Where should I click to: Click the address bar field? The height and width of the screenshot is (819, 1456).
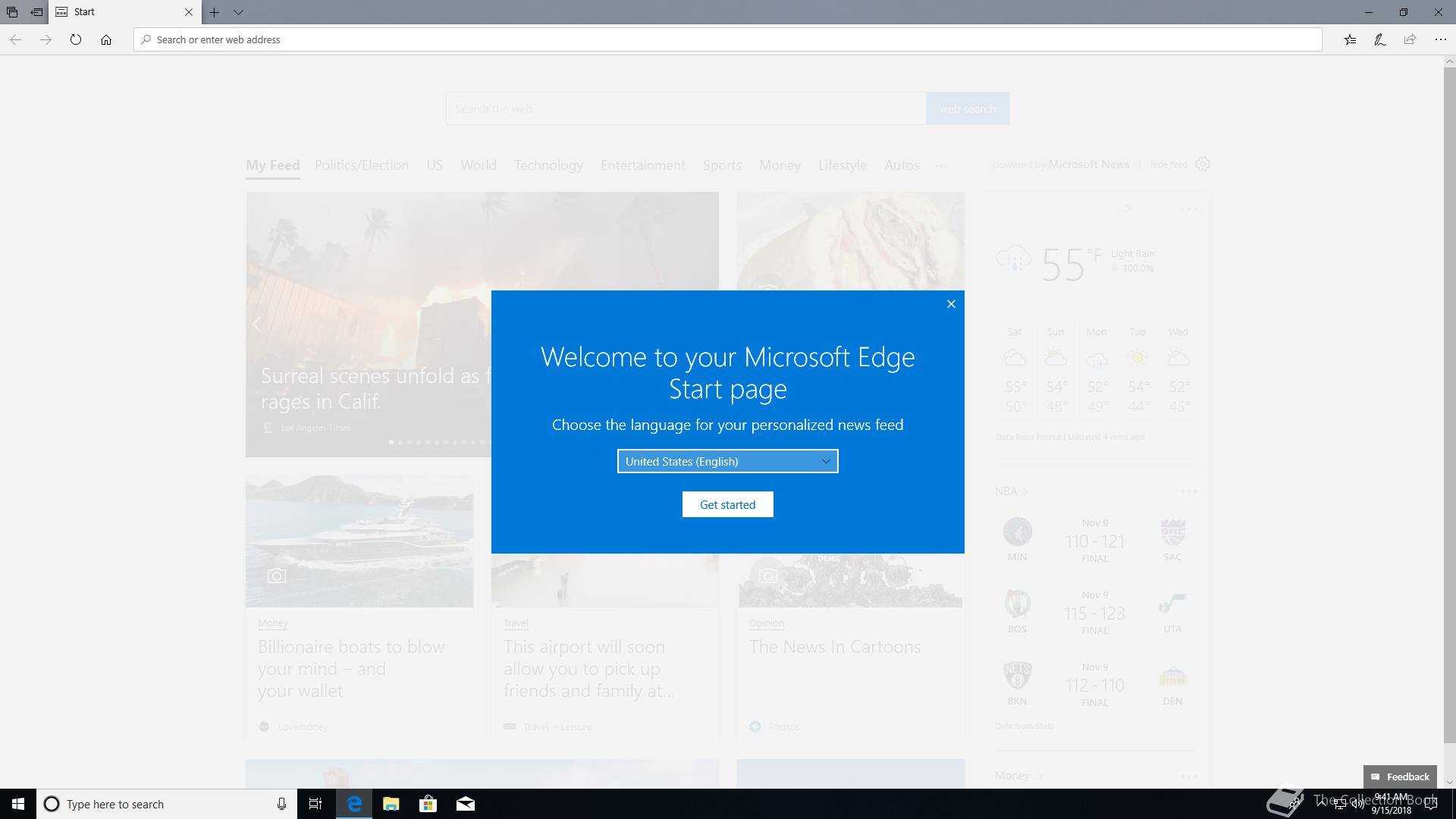tap(728, 39)
